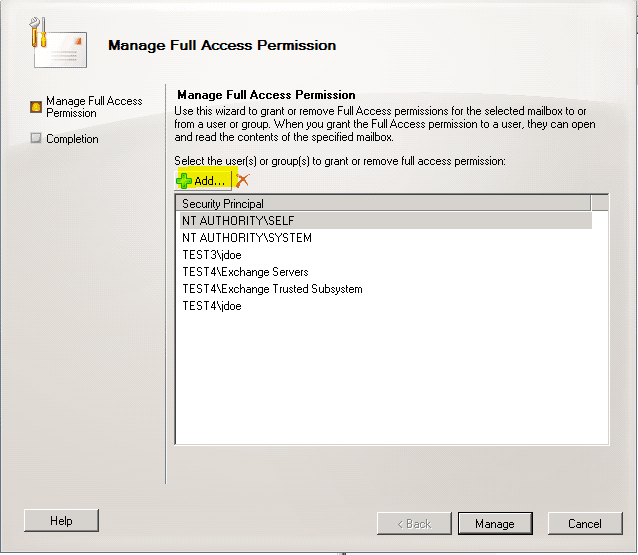The width and height of the screenshot is (638, 555).
Task: Select the NT AUTHORITY\SYSTEM entry
Action: click(247, 238)
